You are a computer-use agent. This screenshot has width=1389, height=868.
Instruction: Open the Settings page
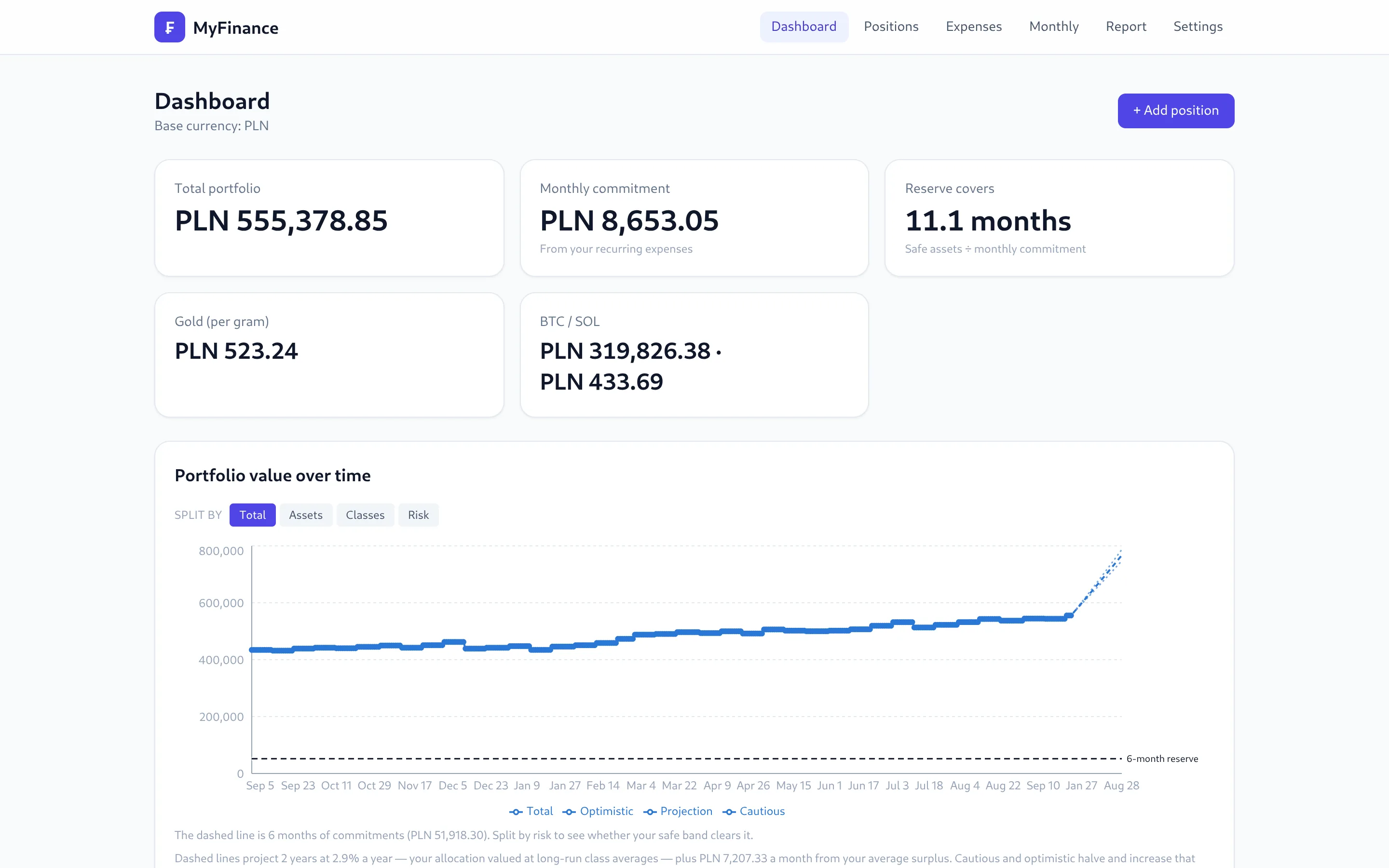1198,27
